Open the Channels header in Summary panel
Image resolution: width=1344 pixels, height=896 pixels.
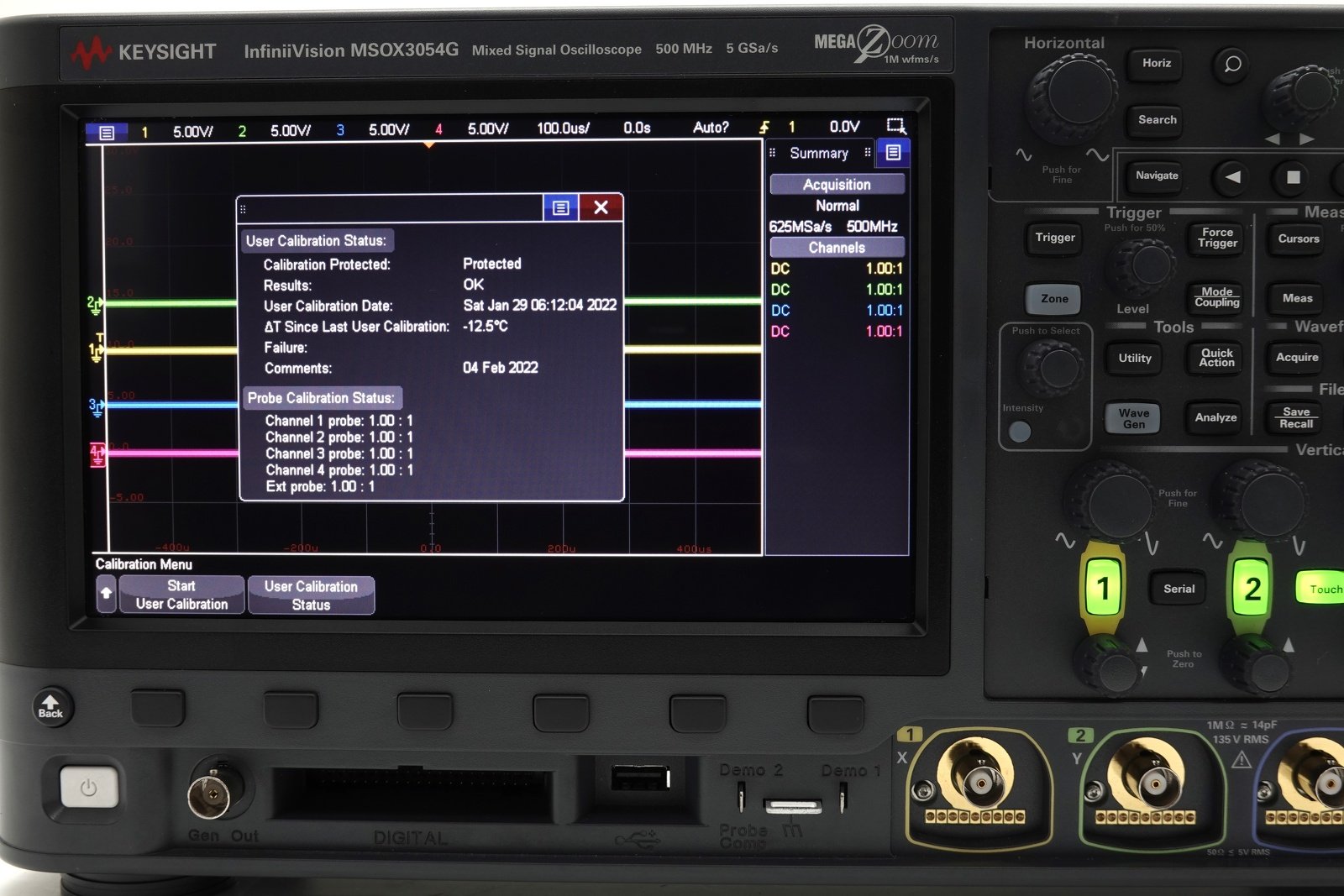(837, 247)
